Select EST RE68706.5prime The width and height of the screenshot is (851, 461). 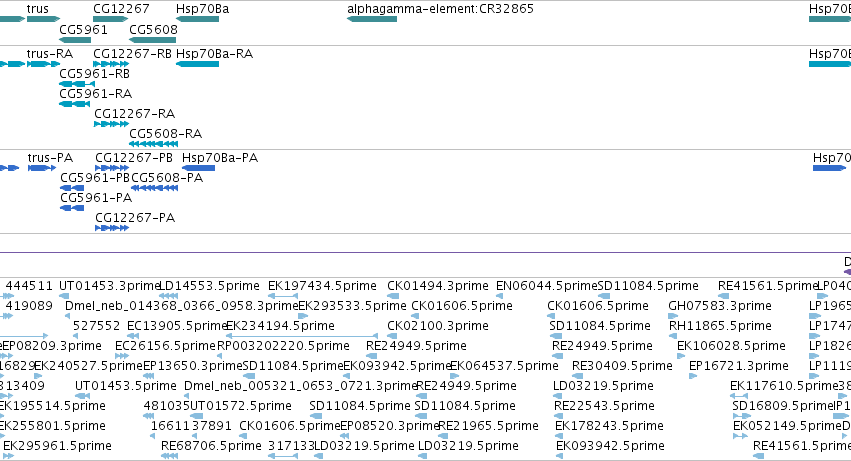(211, 447)
